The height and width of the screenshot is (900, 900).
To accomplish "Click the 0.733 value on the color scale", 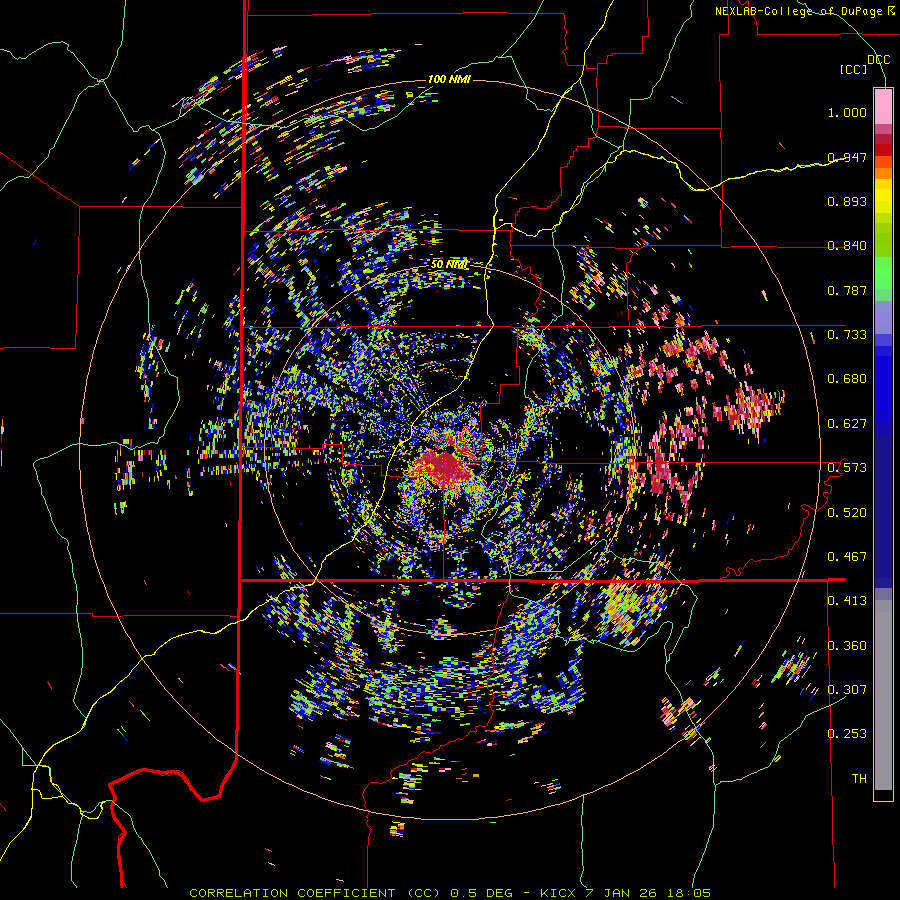I will point(847,335).
